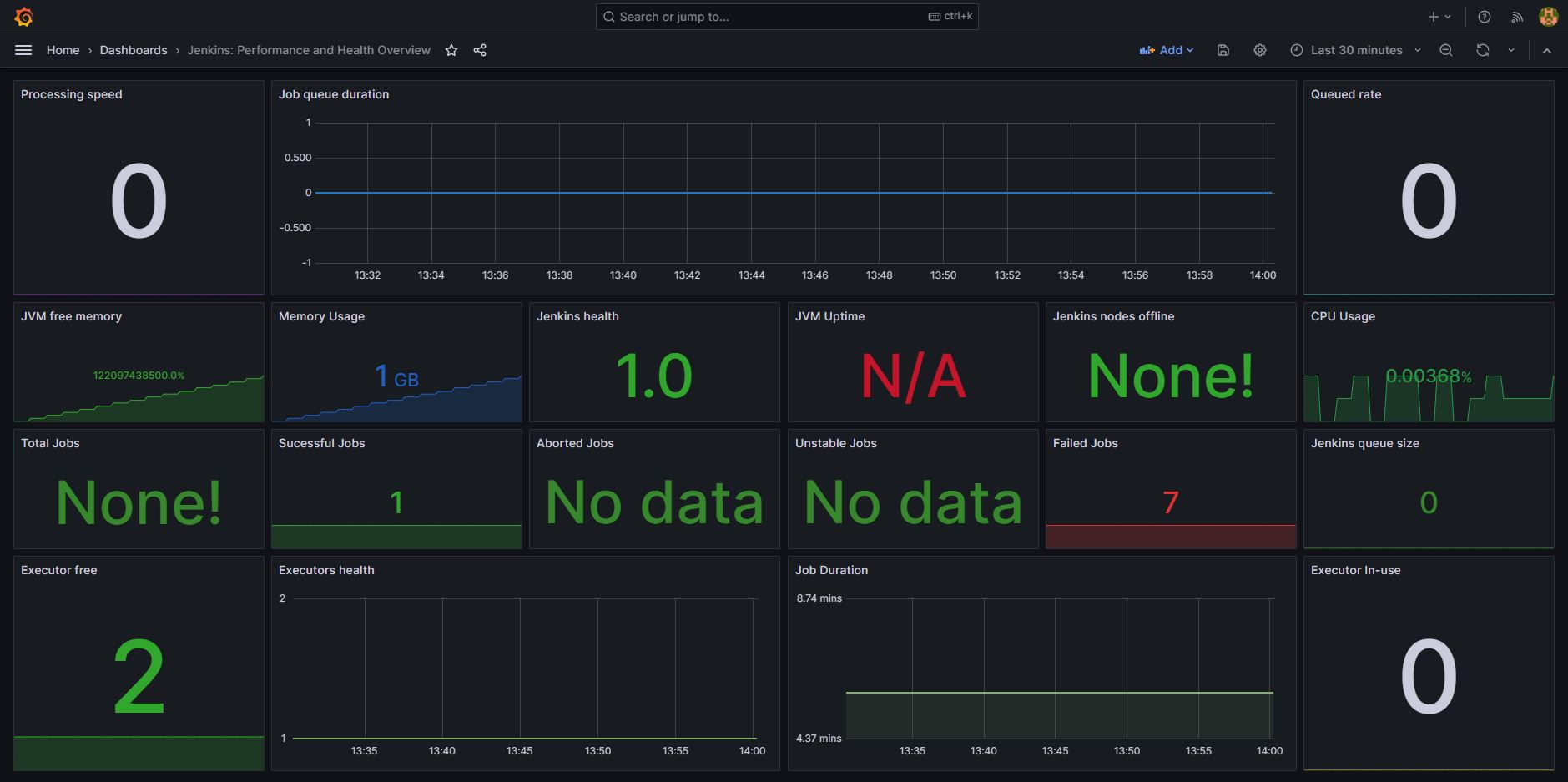Expand the Add panel dropdown
Image resolution: width=1568 pixels, height=782 pixels.
(x=1167, y=50)
